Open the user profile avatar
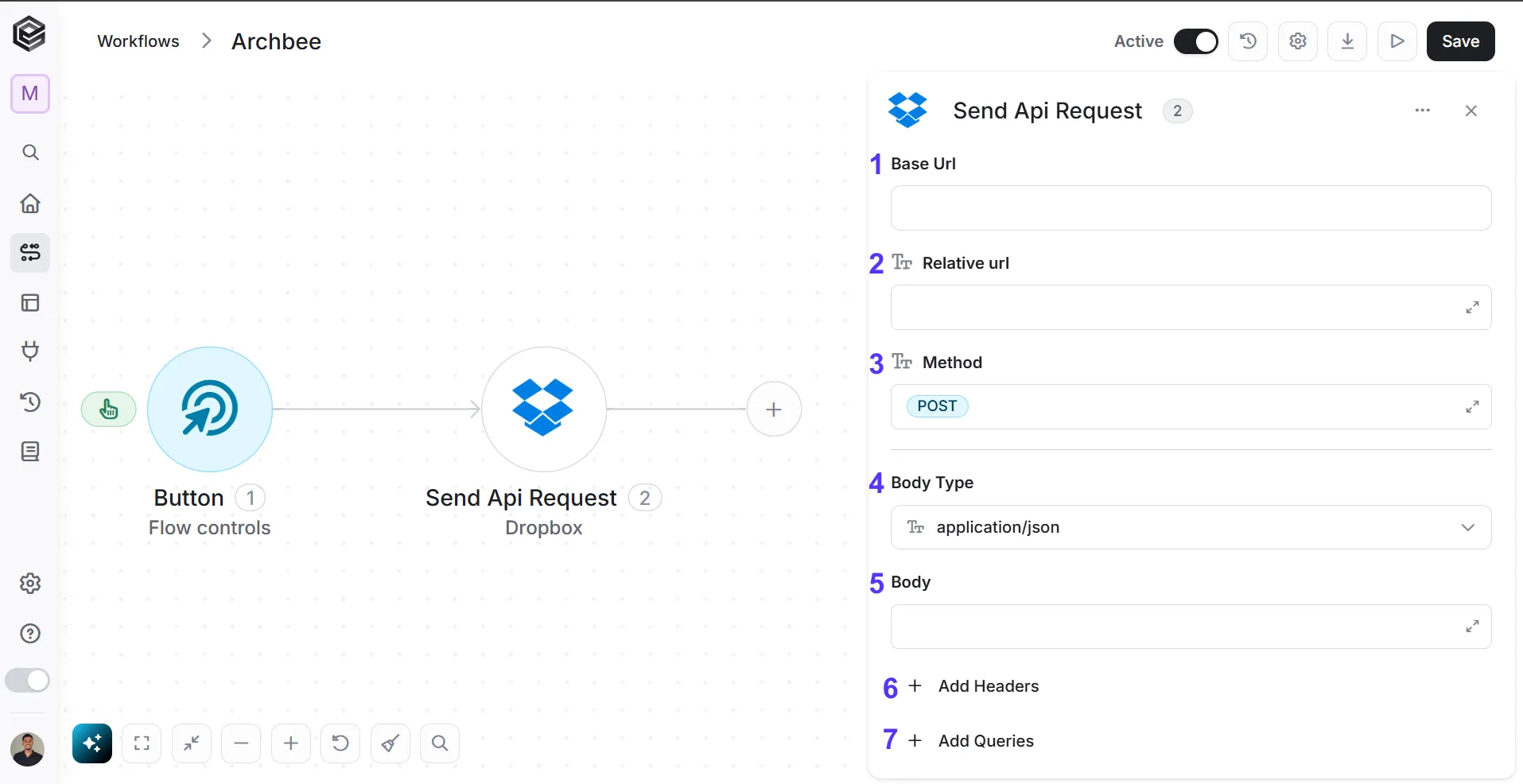1523x784 pixels. coord(28,749)
